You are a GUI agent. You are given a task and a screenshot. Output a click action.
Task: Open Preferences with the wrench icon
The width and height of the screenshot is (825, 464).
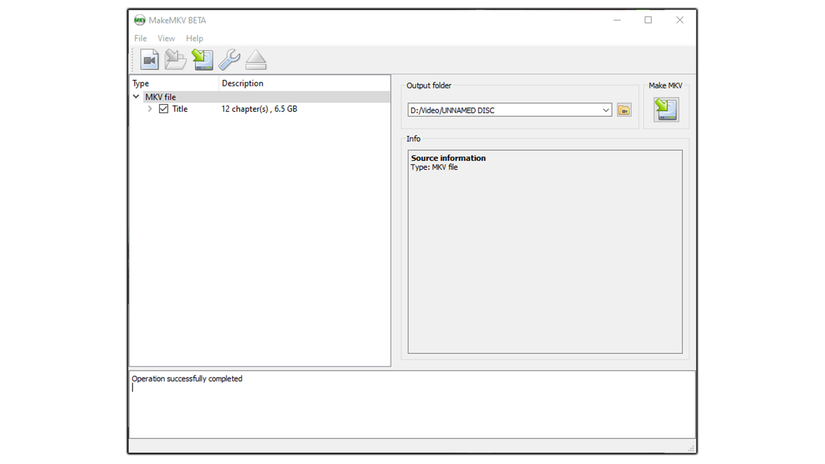click(x=229, y=59)
